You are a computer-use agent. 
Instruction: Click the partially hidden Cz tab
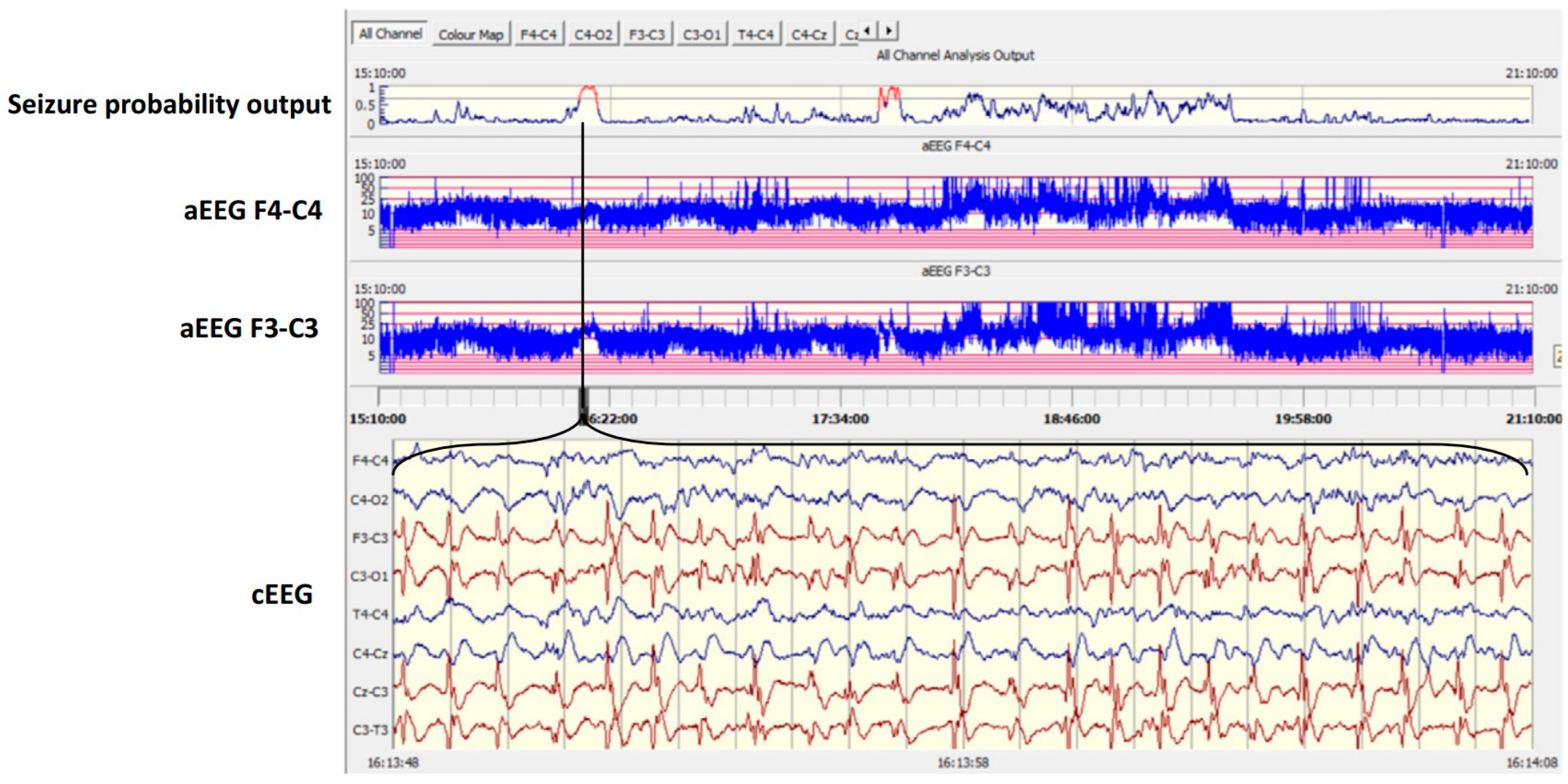850,35
